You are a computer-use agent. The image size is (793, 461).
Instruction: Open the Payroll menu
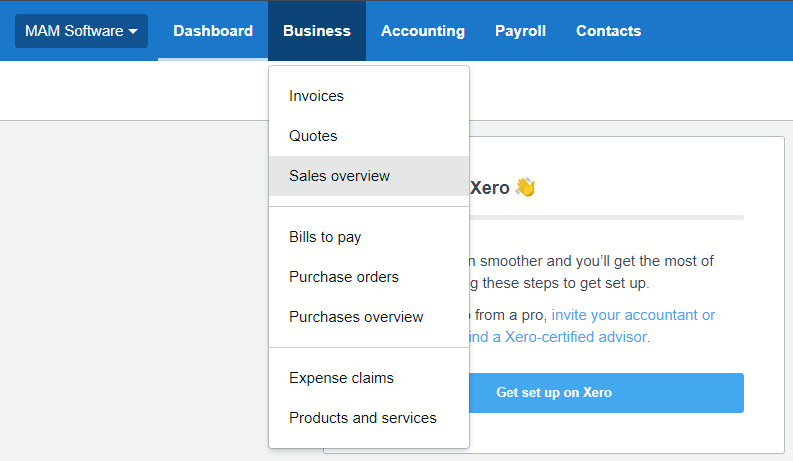pos(520,31)
